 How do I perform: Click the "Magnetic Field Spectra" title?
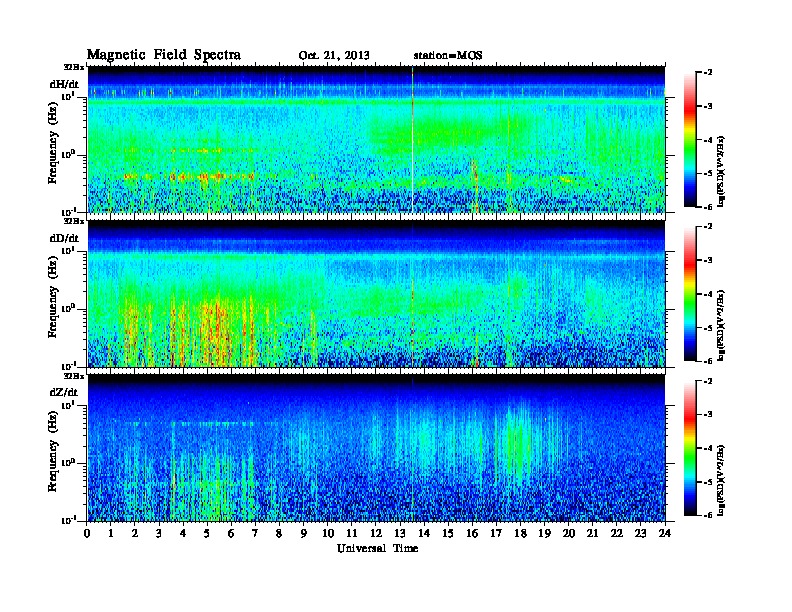click(x=164, y=55)
